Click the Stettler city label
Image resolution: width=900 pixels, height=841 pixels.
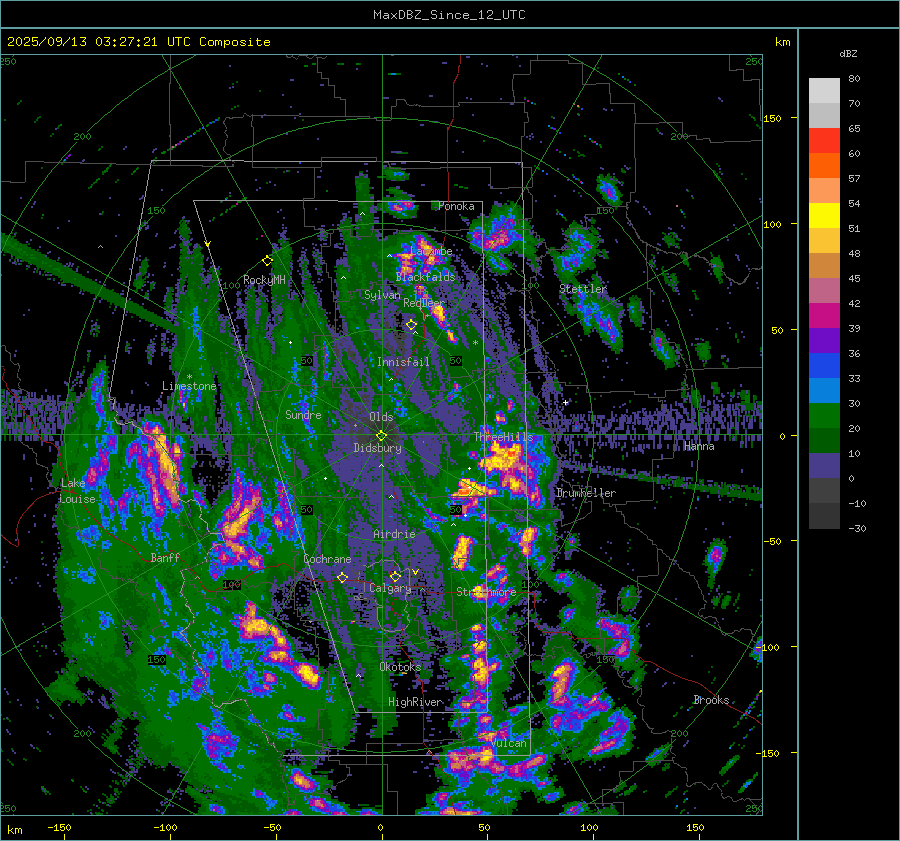583,289
